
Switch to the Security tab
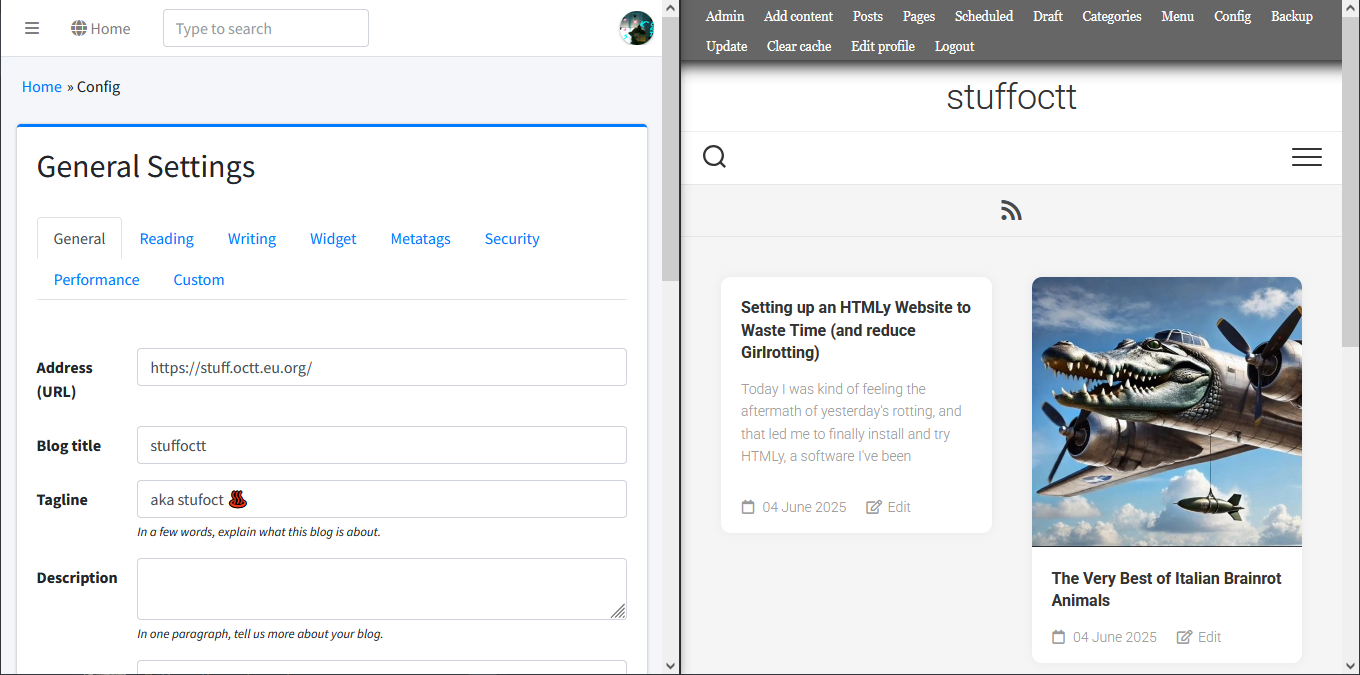click(512, 239)
